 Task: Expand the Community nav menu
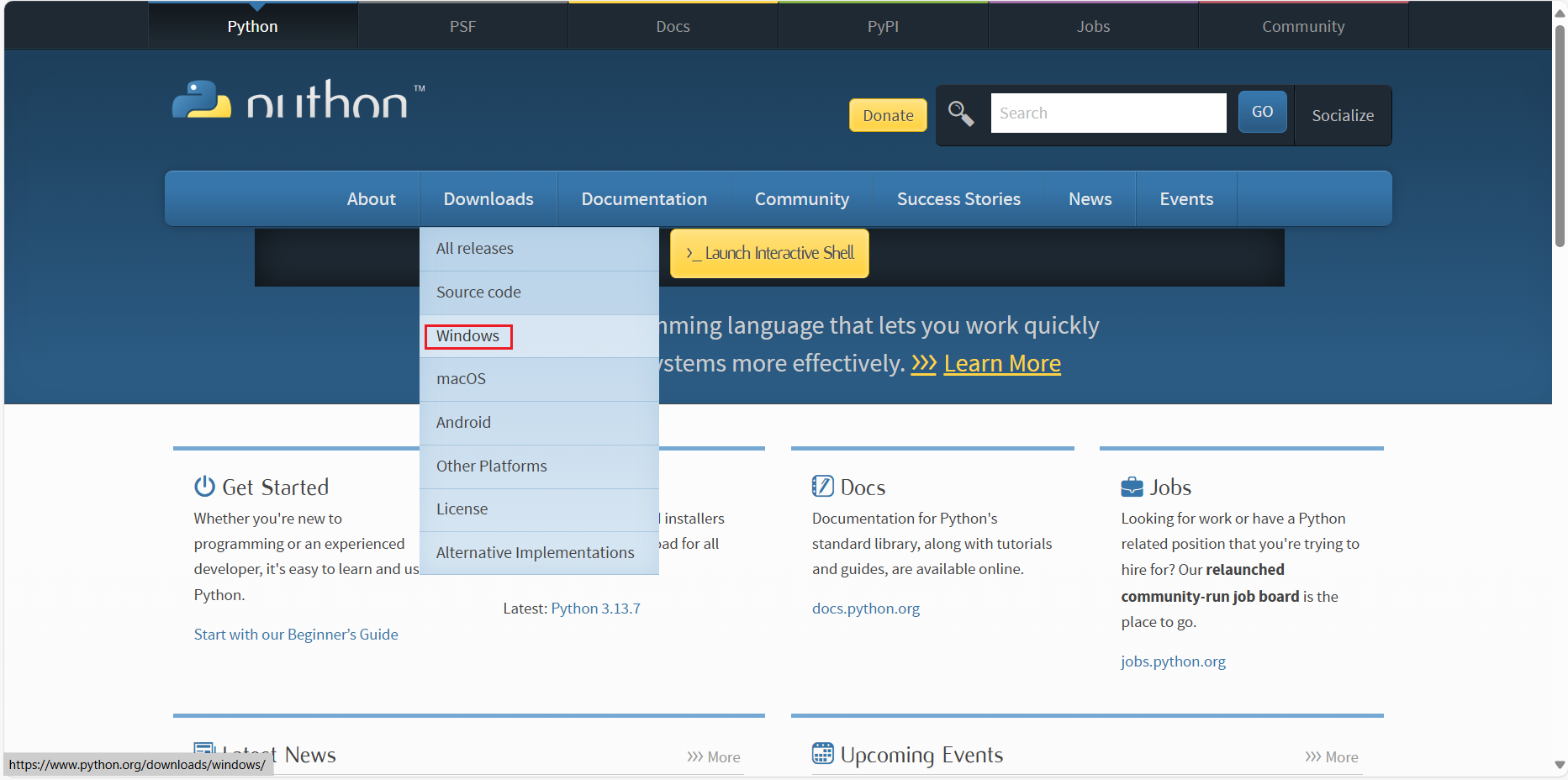801,199
